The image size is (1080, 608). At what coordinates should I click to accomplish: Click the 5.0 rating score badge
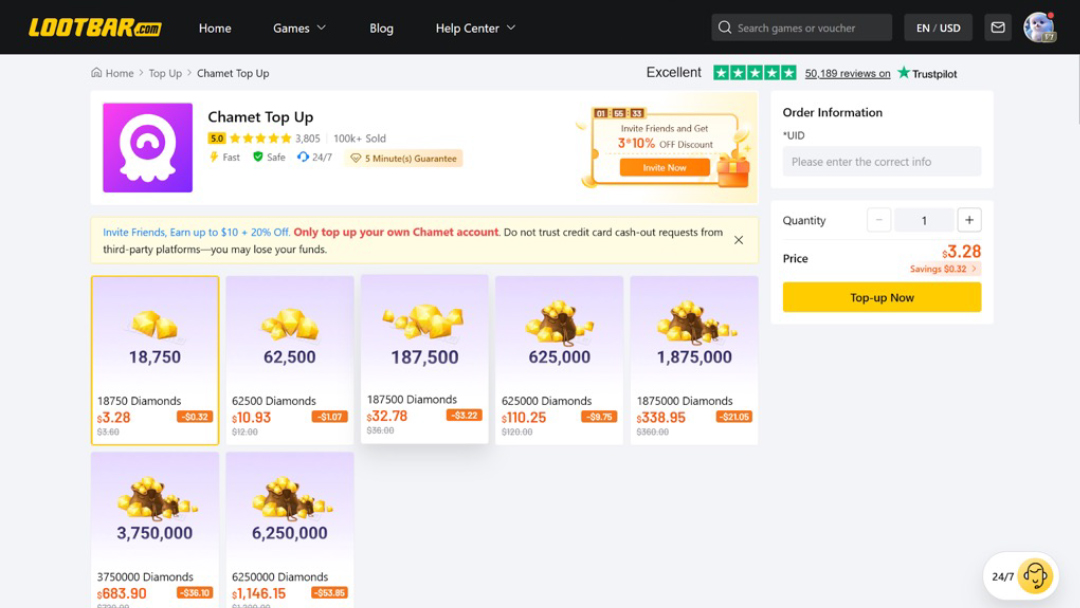pos(217,138)
